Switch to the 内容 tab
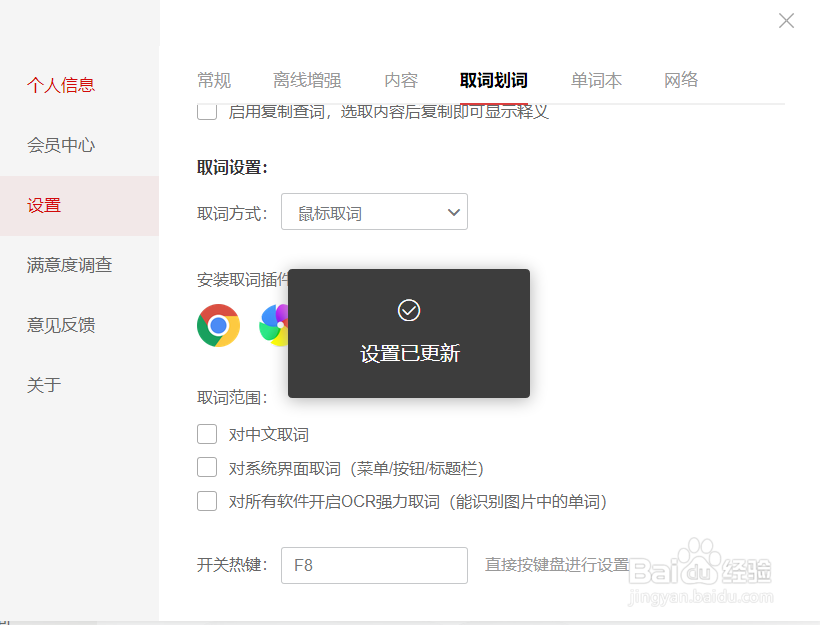This screenshot has width=820, height=625. [x=400, y=80]
